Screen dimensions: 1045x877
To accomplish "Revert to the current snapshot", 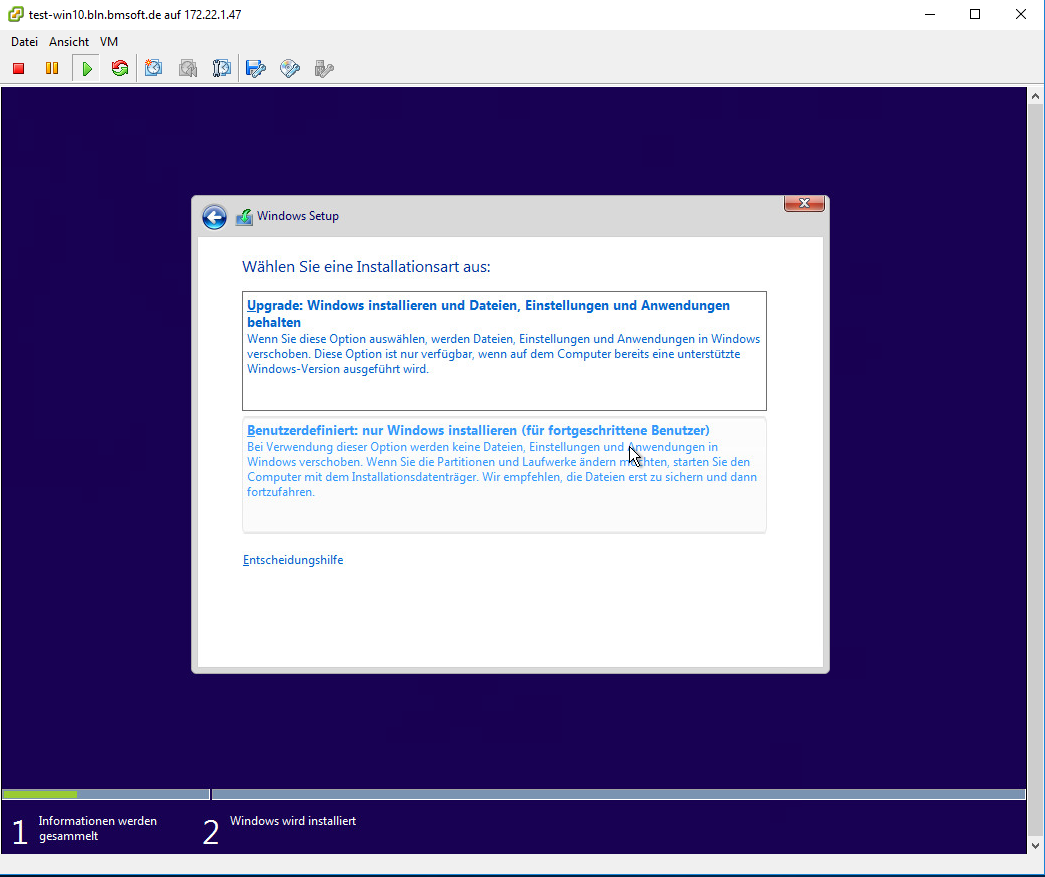I will pos(188,69).
